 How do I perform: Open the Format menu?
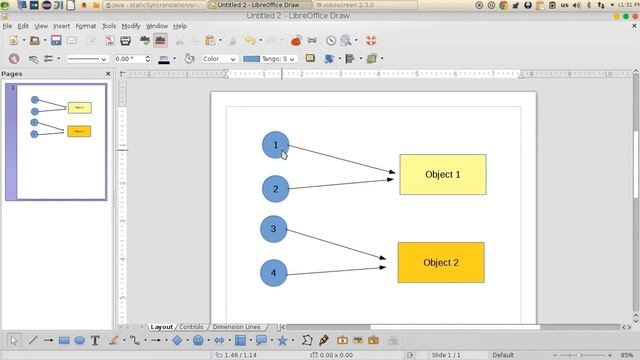click(86, 26)
